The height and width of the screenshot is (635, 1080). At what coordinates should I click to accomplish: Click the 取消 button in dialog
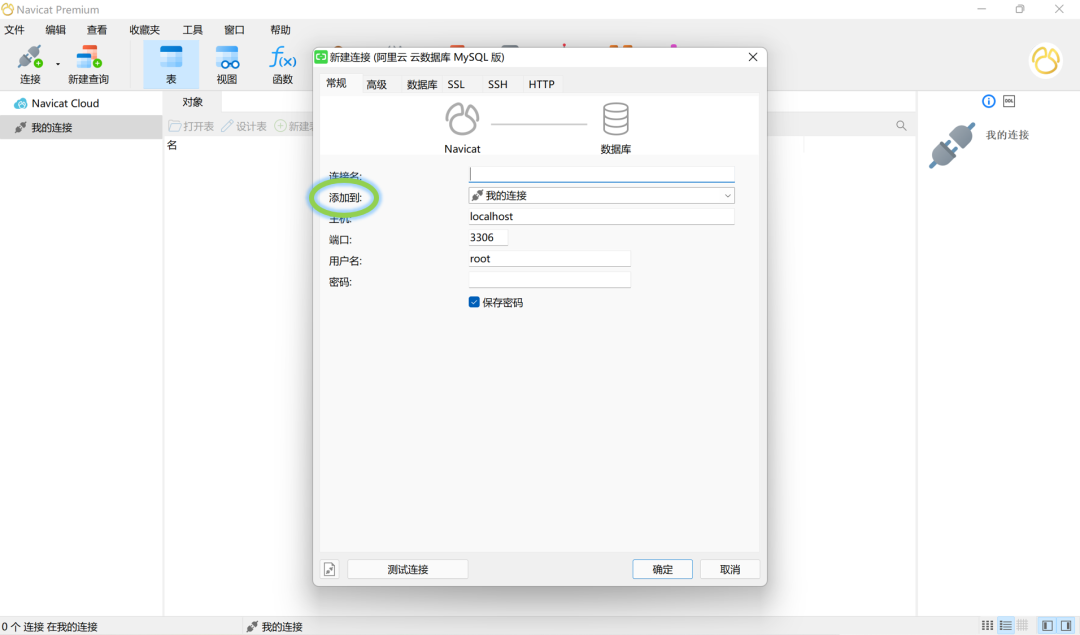coord(730,570)
